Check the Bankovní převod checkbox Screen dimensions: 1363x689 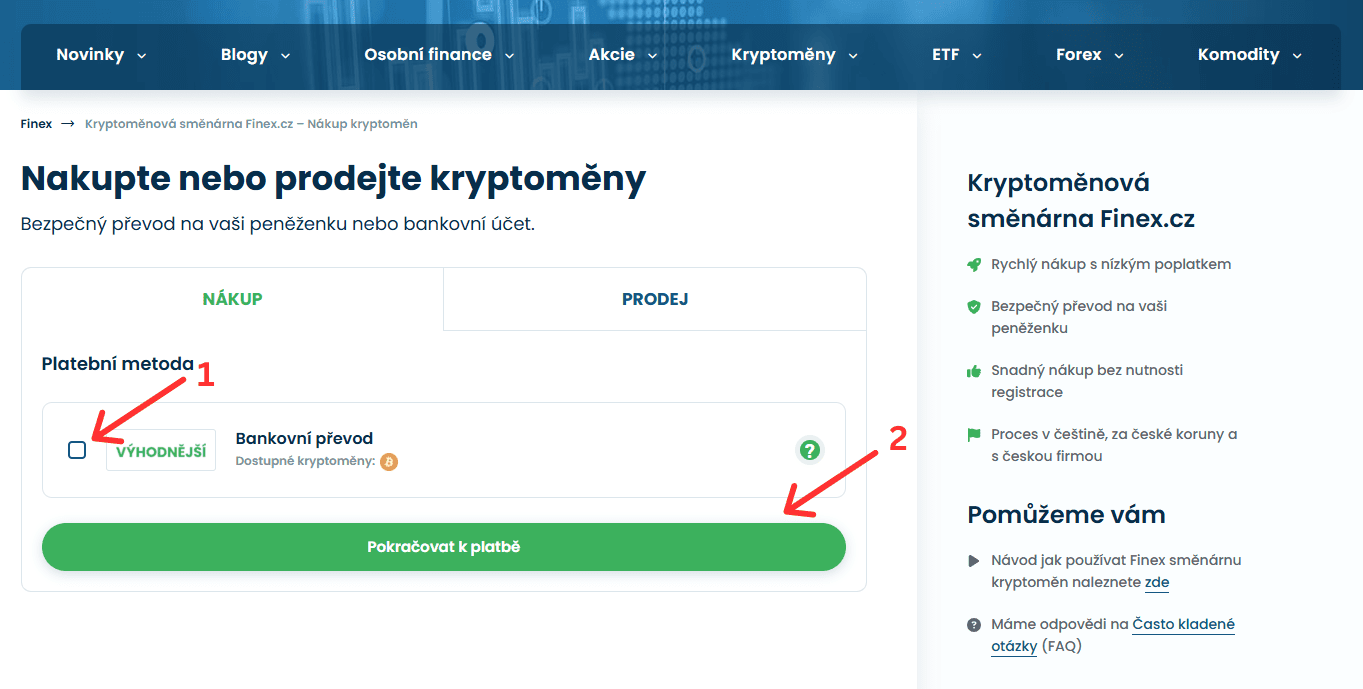point(77,450)
